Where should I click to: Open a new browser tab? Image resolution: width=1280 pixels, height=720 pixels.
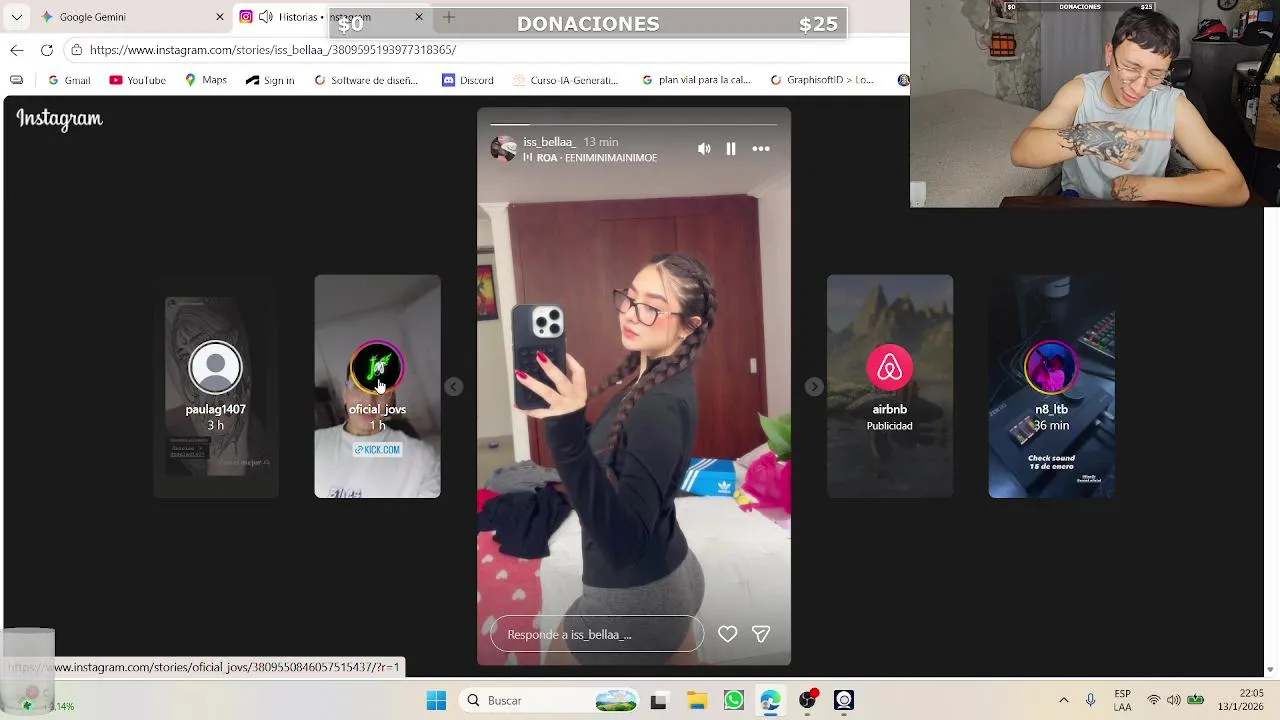(448, 17)
